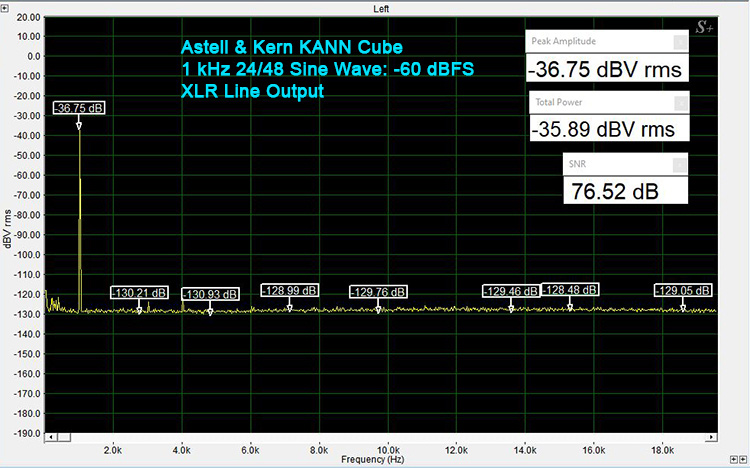
Task: Click the horizontal scrollbar left arrow
Action: [50, 438]
